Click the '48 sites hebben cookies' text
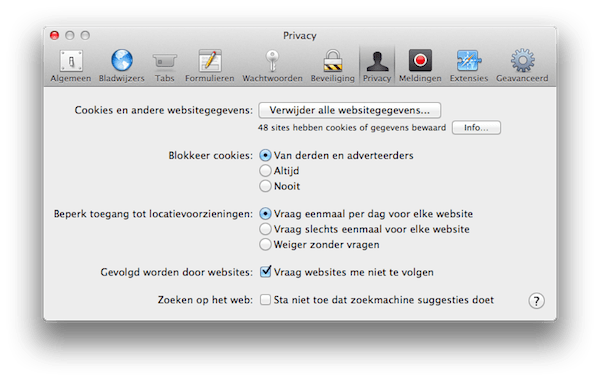This screenshot has width=600, height=381. [x=352, y=127]
